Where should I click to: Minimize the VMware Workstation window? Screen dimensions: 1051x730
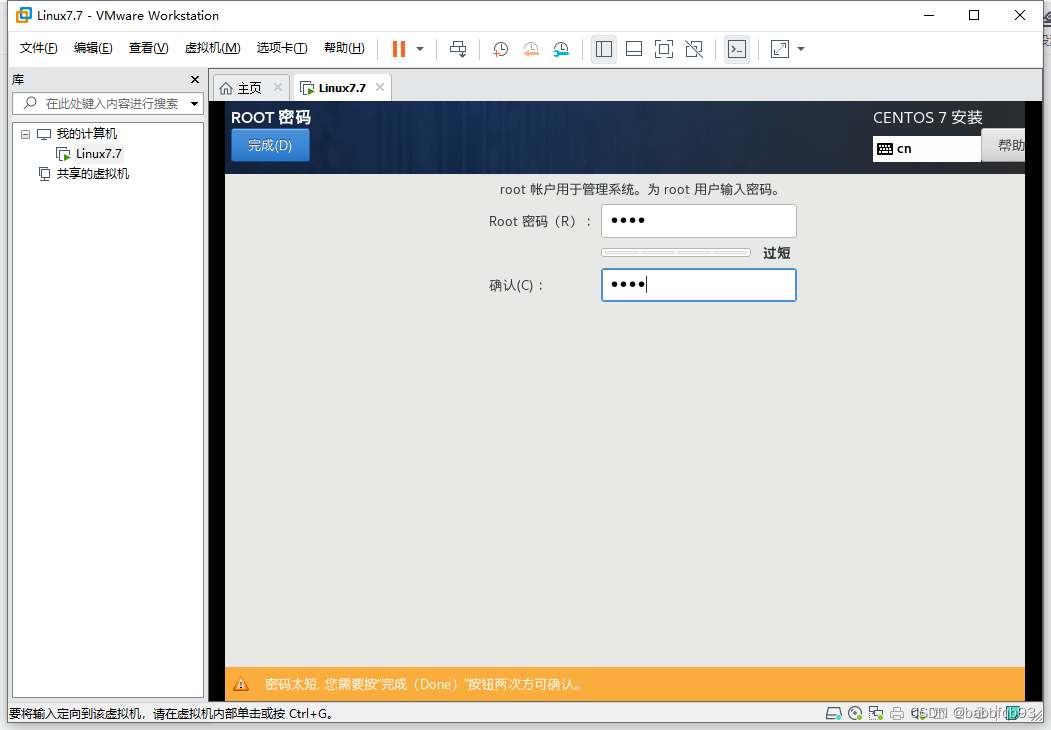click(929, 15)
